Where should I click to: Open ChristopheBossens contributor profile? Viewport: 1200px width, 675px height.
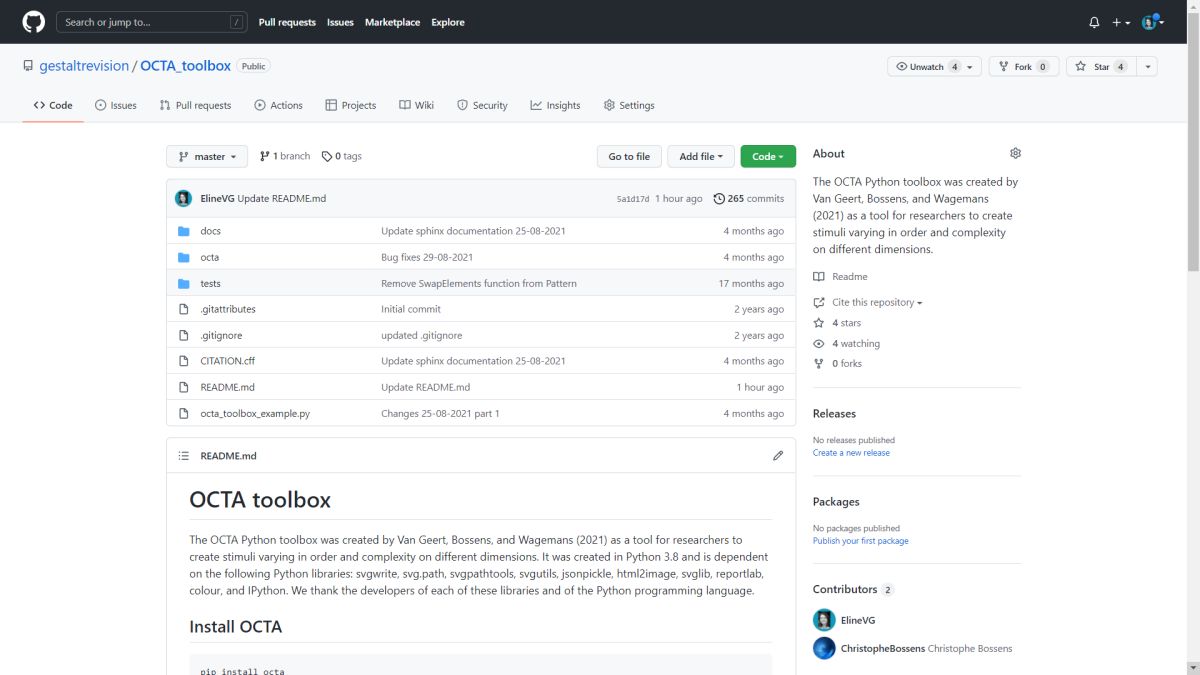pyautogui.click(x=882, y=648)
